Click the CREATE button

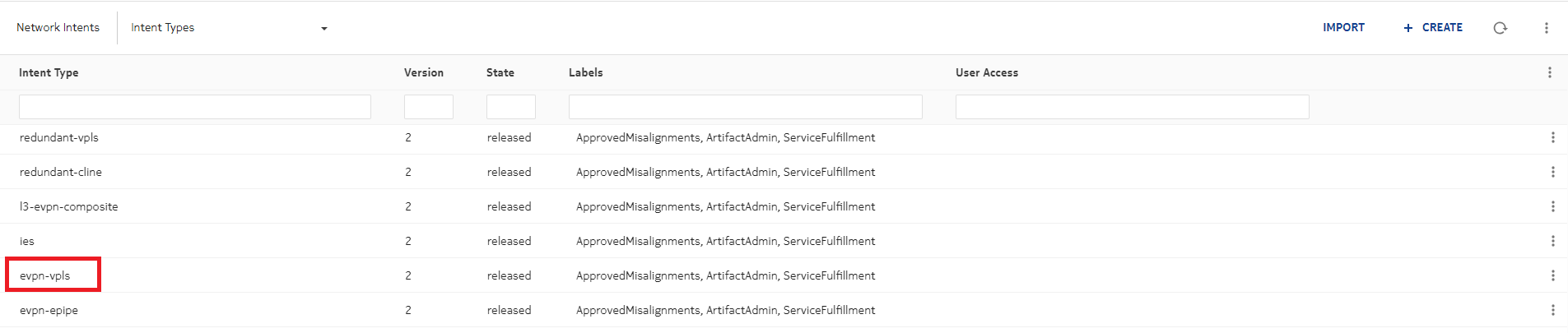[x=1433, y=28]
